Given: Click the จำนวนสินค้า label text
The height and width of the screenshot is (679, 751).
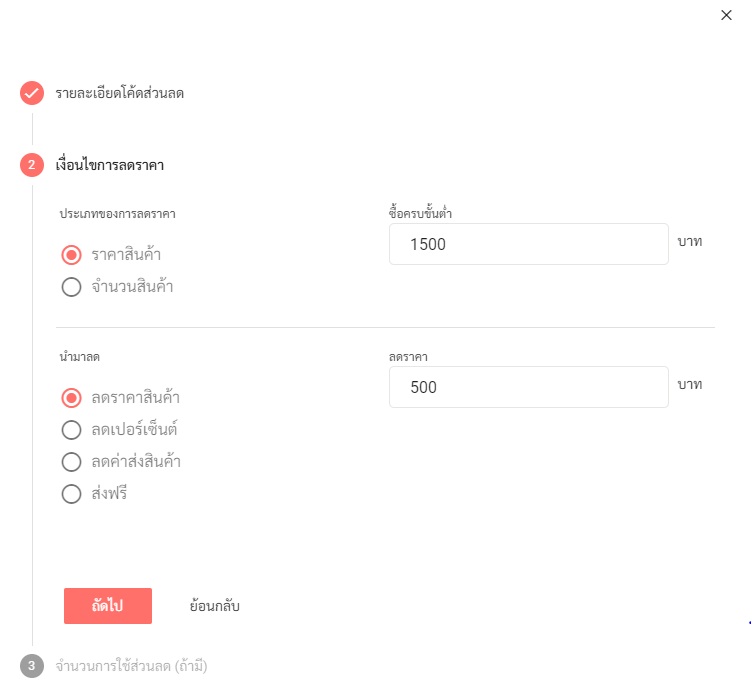Looking at the screenshot, I should (132, 286).
